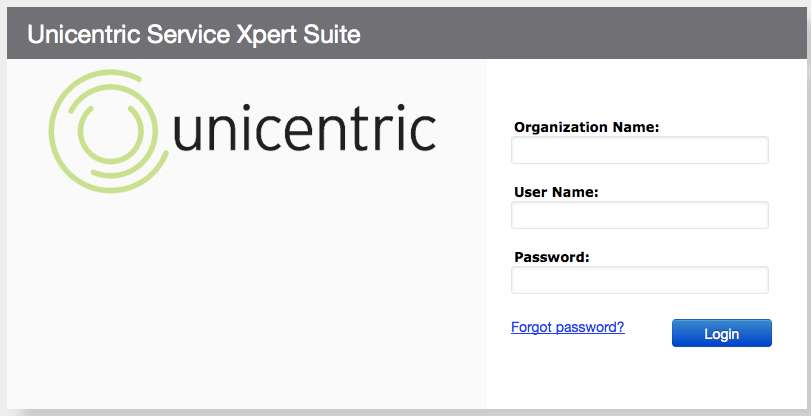Click the User Name: label
The width and height of the screenshot is (812, 416).
pos(556,192)
